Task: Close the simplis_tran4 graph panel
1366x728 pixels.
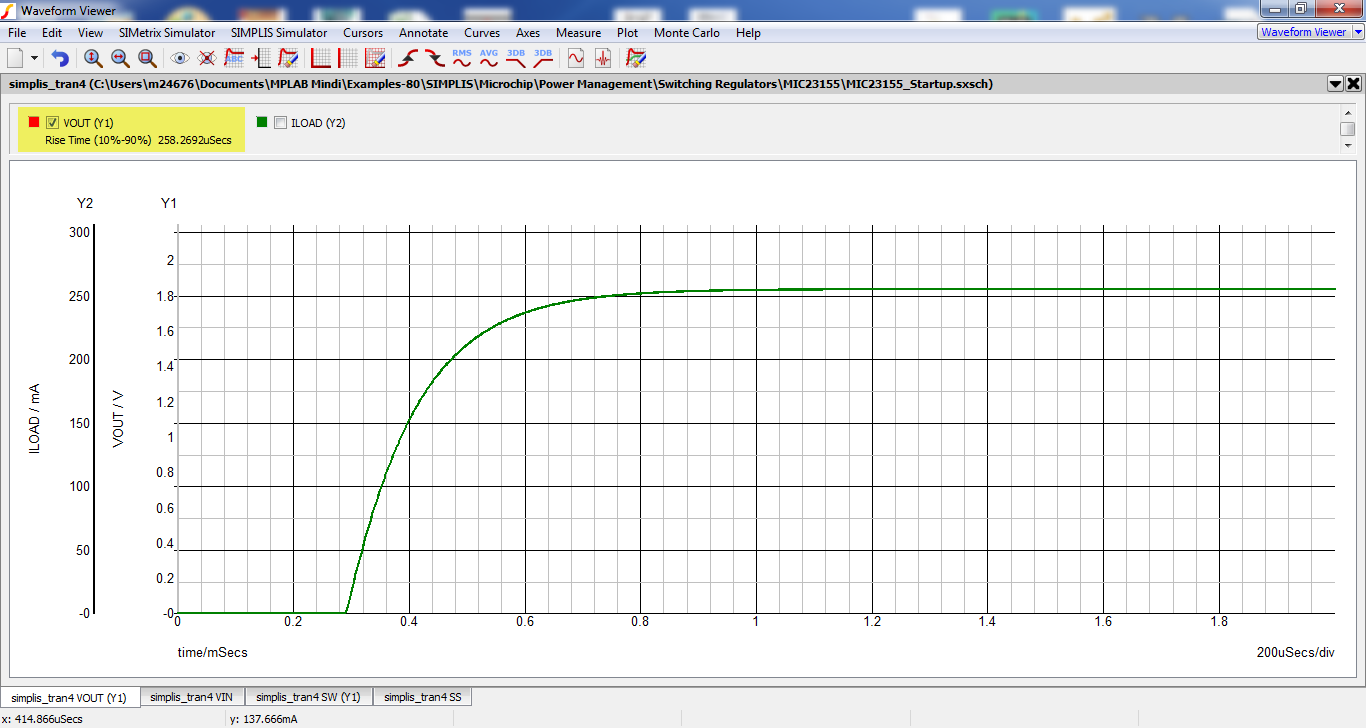Action: click(1353, 84)
